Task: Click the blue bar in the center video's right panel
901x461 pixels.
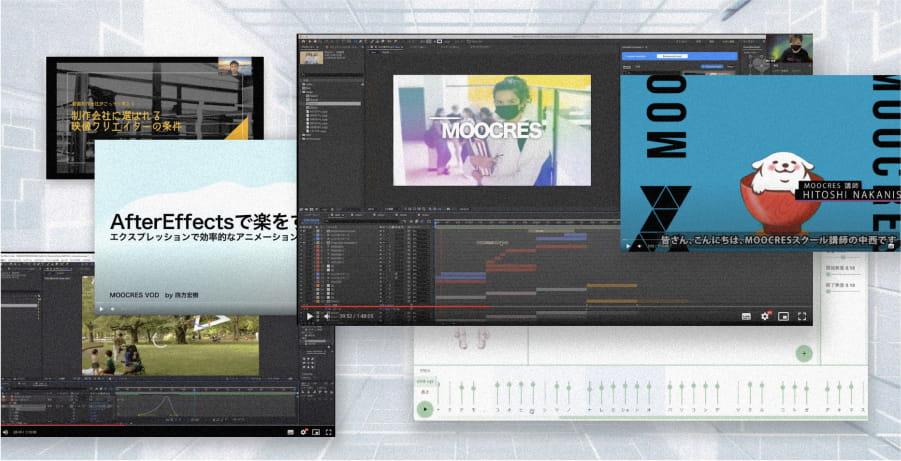Action: point(680,56)
